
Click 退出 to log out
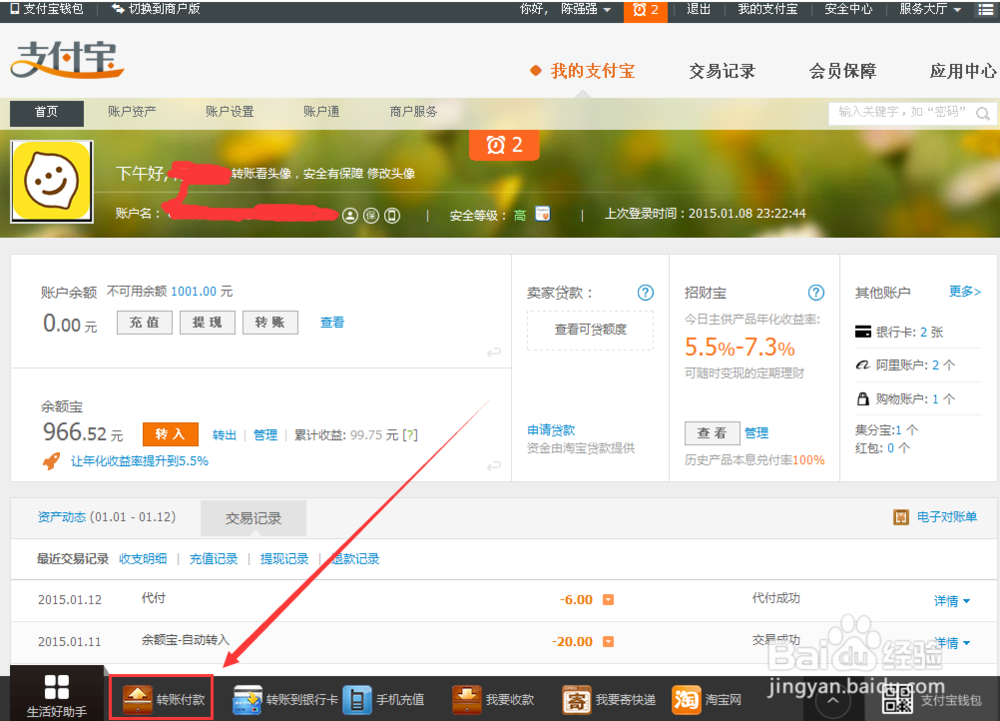698,10
